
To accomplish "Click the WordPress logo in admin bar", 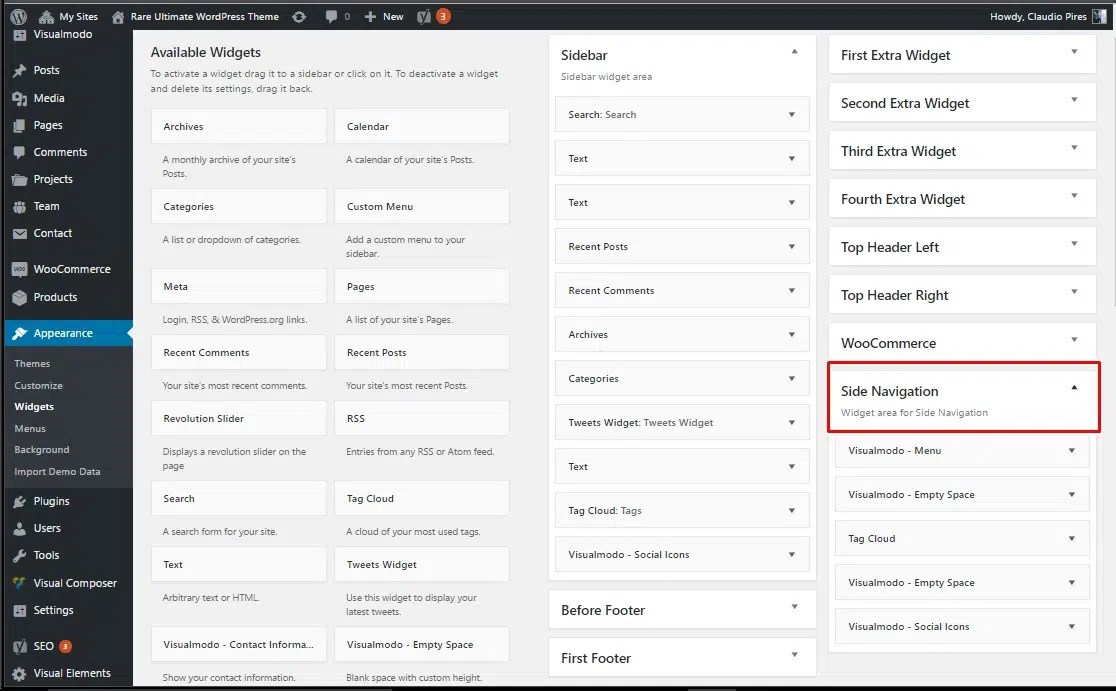I will click(x=19, y=16).
